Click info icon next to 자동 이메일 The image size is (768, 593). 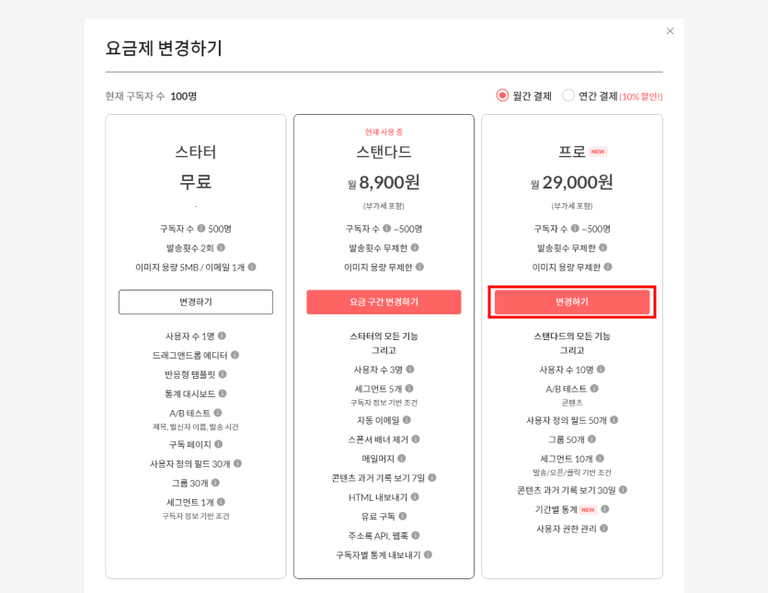click(407, 420)
